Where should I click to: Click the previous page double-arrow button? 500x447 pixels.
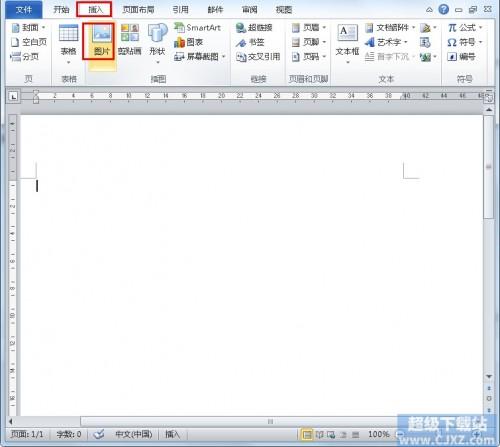tap(489, 388)
